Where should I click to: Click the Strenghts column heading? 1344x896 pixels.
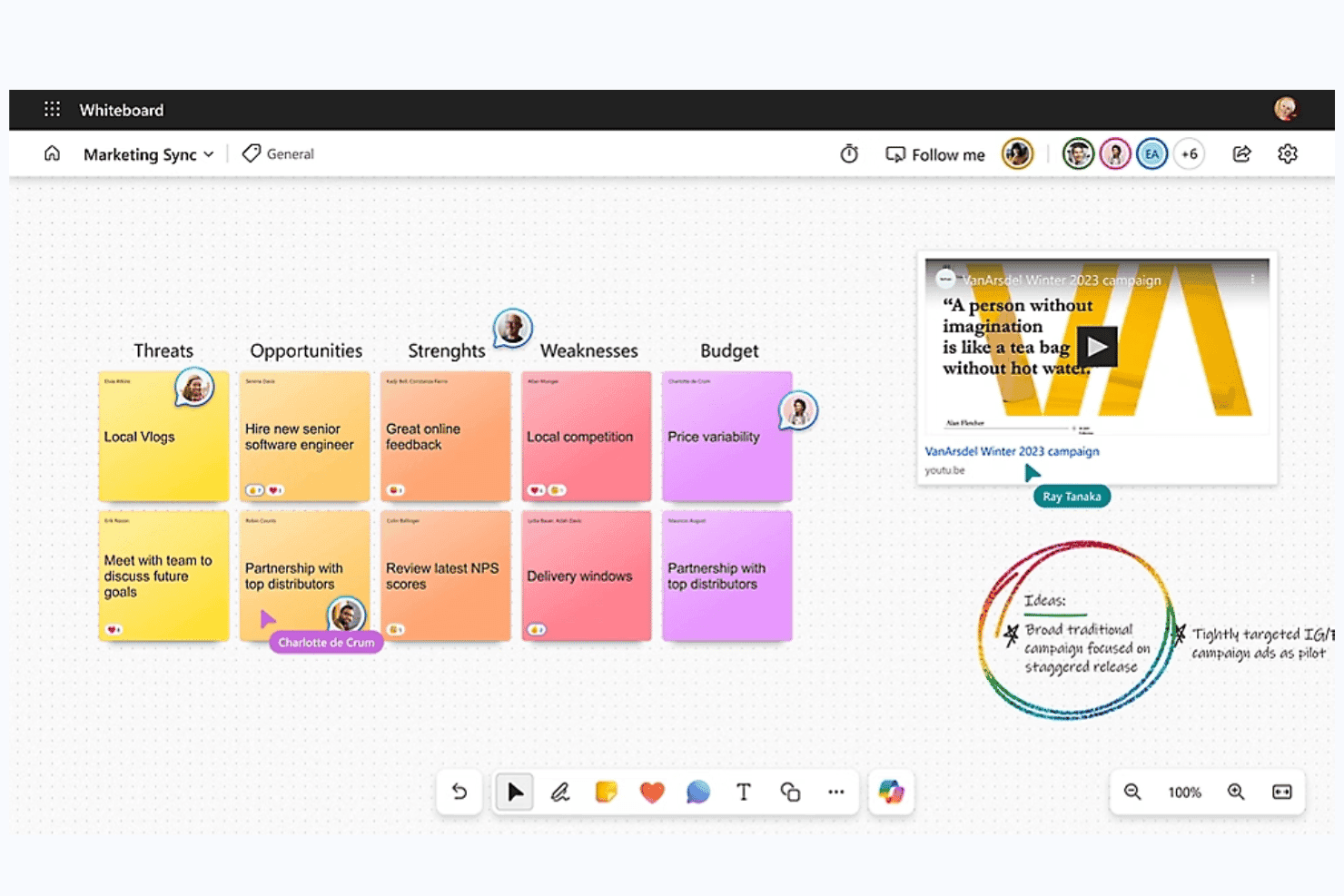[447, 351]
